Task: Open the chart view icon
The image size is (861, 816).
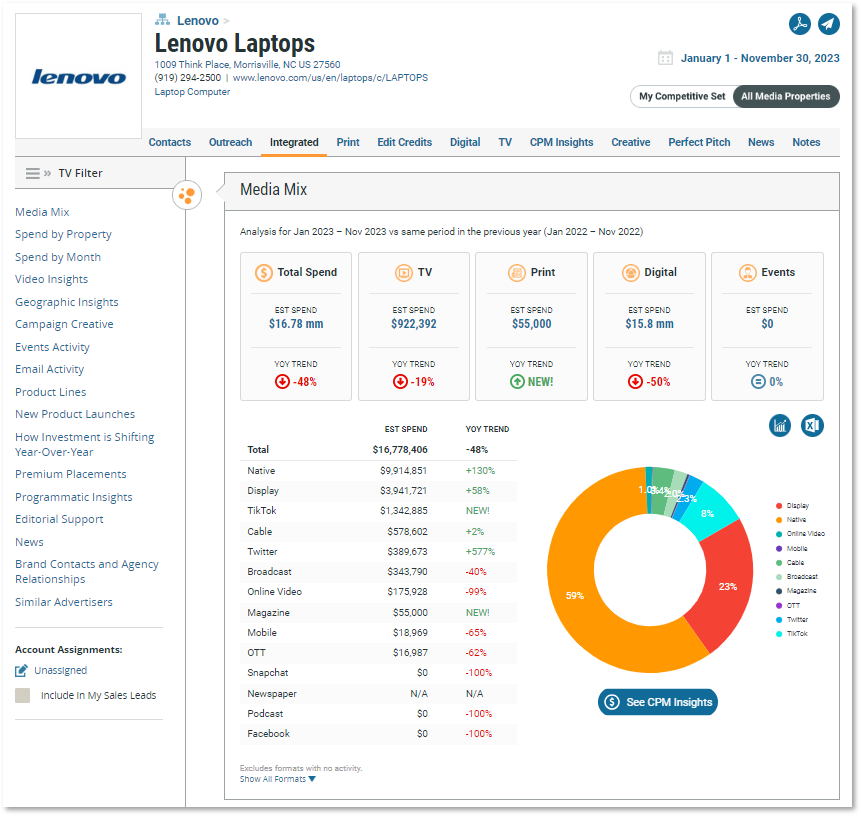Action: click(x=780, y=426)
